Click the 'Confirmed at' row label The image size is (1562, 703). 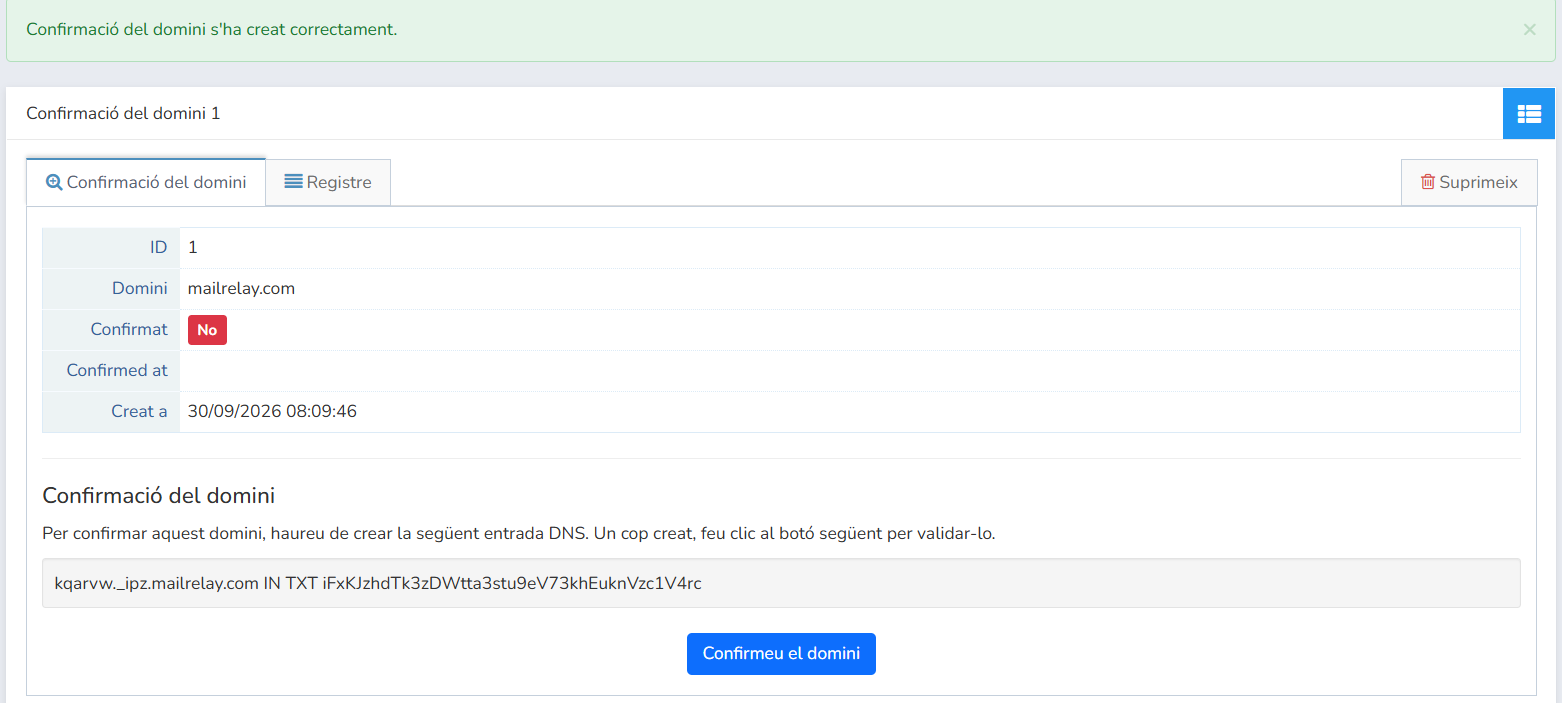pyautogui.click(x=117, y=371)
